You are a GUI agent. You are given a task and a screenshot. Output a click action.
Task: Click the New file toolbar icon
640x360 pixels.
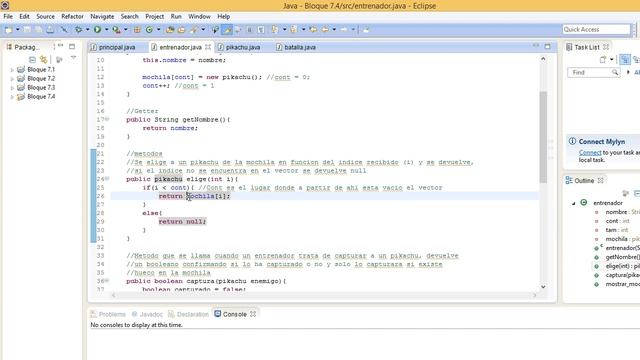(x=8, y=29)
